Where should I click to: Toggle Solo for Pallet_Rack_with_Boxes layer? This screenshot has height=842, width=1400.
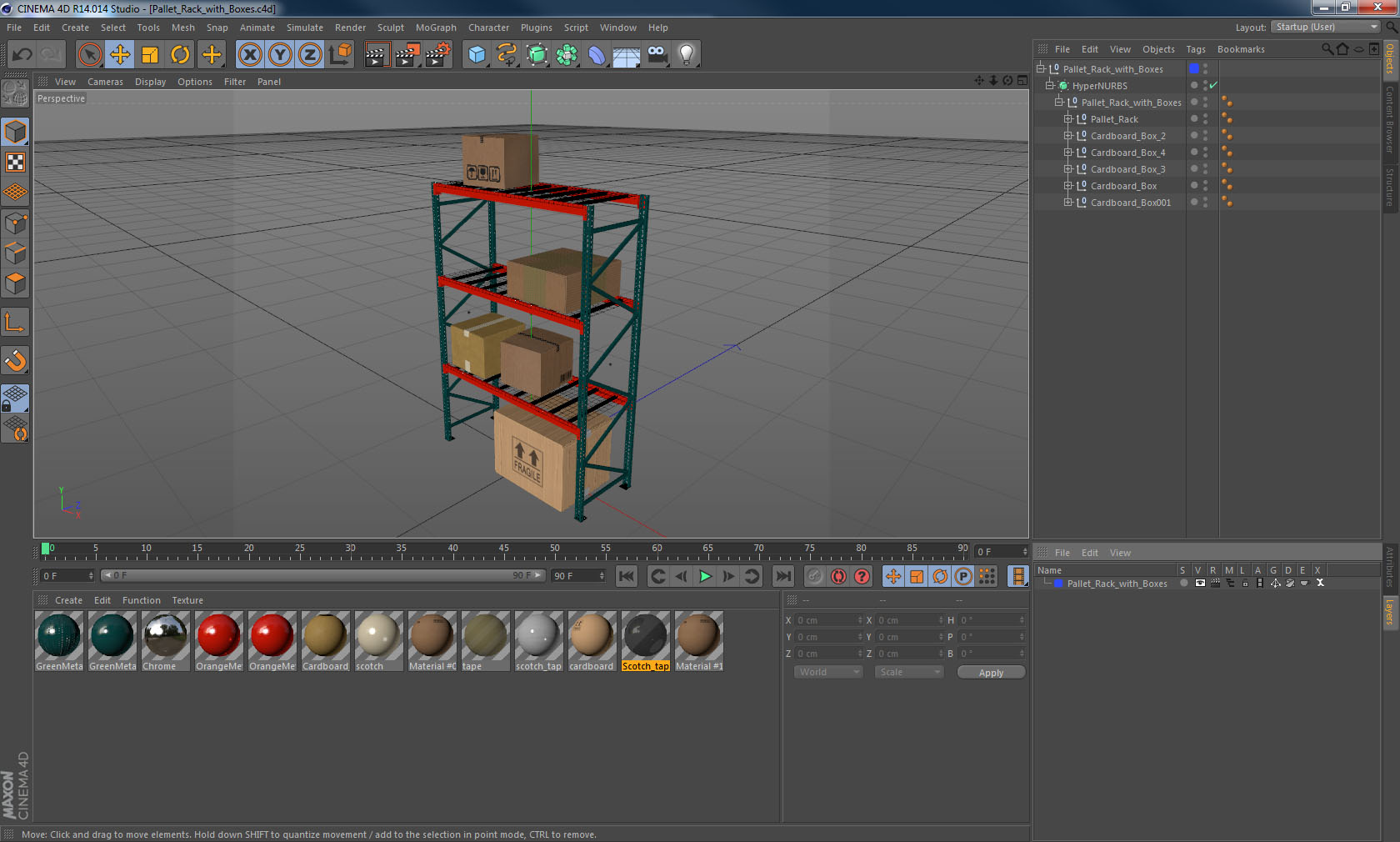[x=1184, y=584]
